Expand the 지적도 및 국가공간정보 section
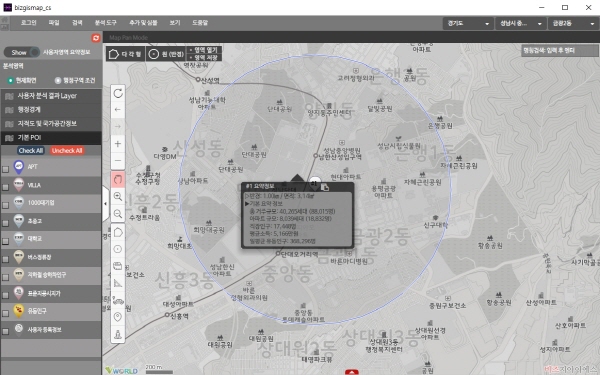 tap(51, 124)
